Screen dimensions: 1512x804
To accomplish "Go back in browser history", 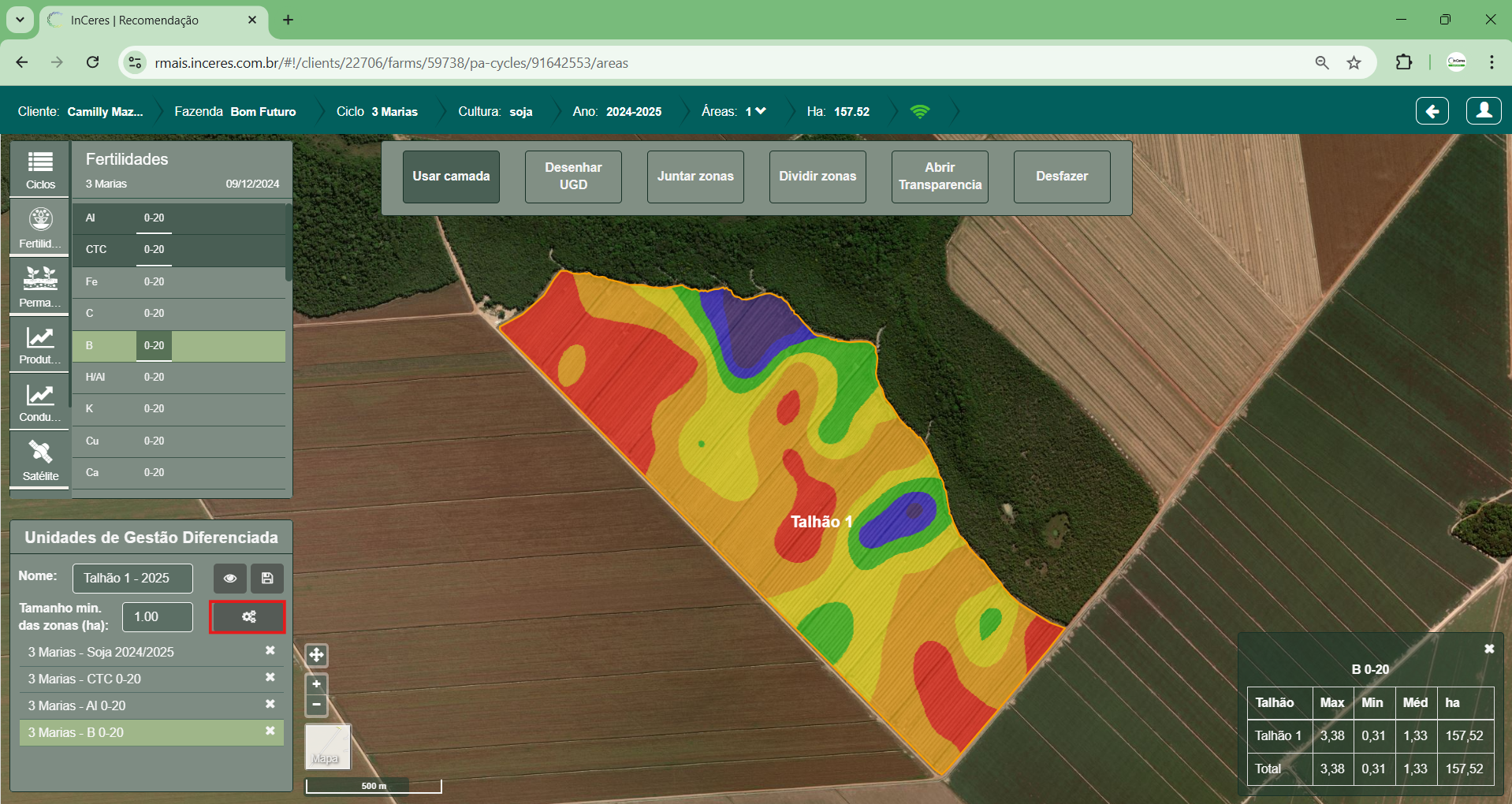I will tap(22, 62).
